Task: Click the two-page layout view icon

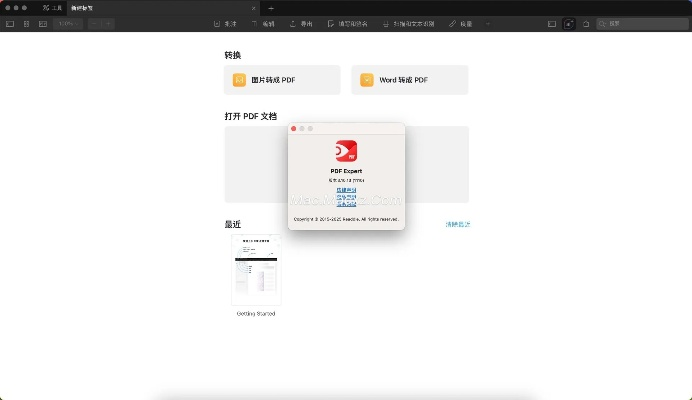Action: (x=42, y=23)
